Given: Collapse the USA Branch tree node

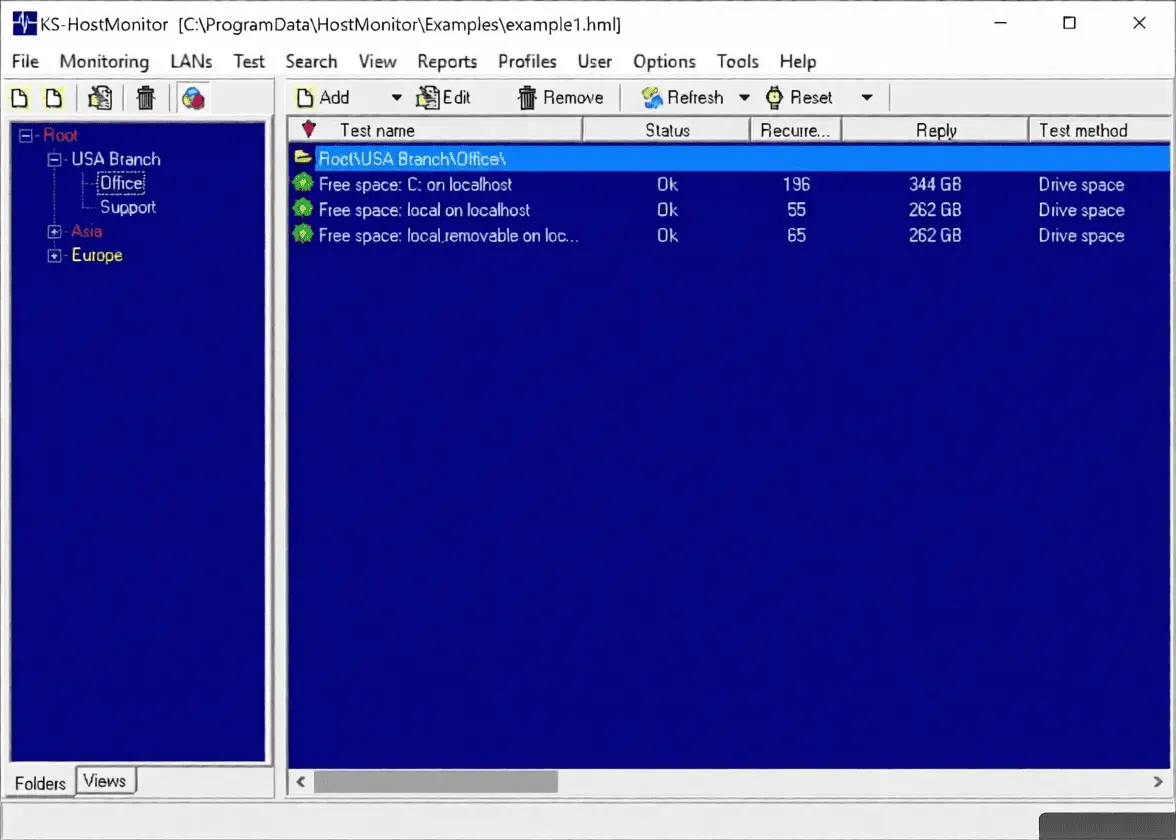Looking at the screenshot, I should pos(54,160).
